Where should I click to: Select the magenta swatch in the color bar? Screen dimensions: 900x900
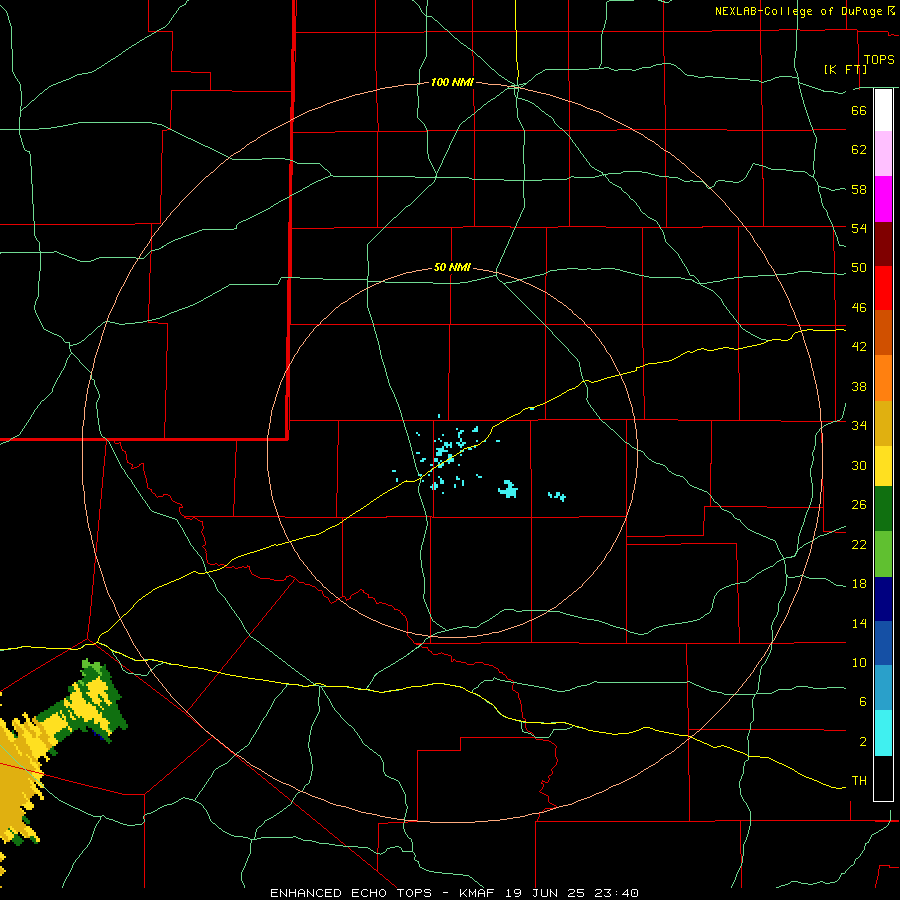pos(883,199)
